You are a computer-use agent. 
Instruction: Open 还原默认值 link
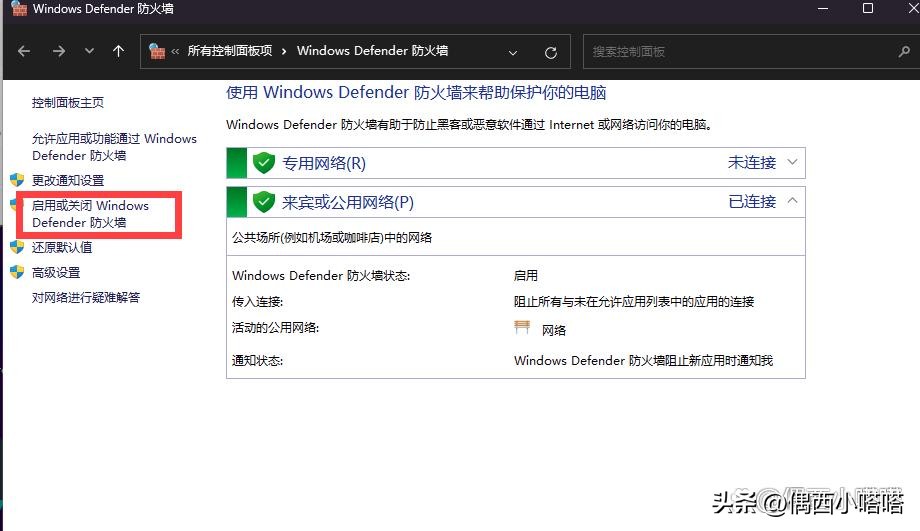[62, 247]
